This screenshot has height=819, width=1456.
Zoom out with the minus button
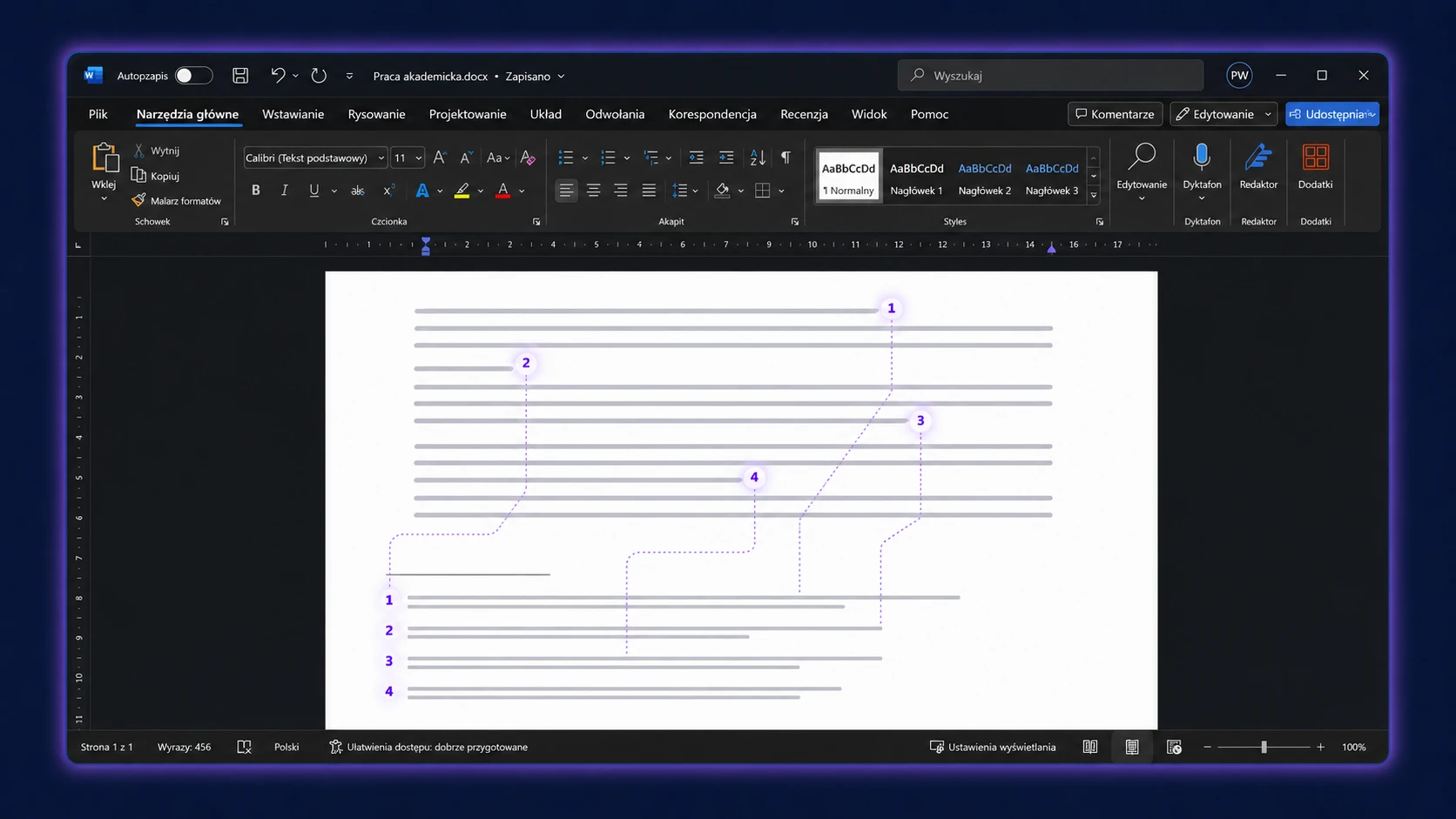[x=1207, y=747]
